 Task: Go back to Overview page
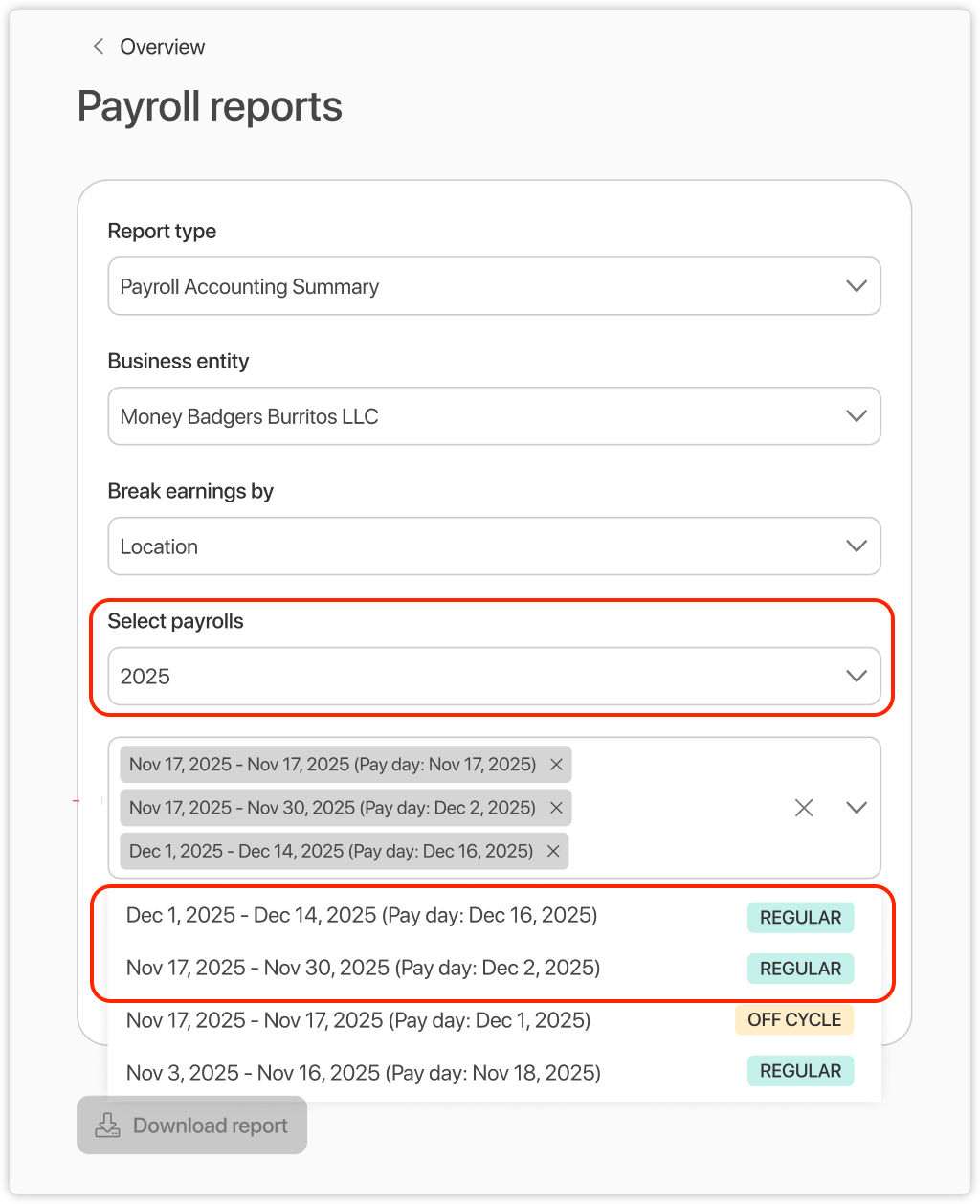162,47
